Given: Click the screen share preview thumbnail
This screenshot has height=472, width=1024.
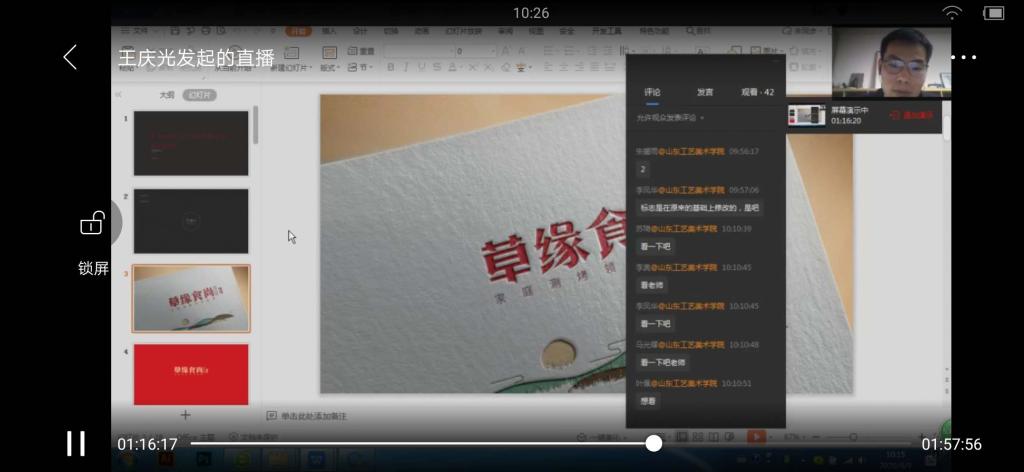Looking at the screenshot, I should pos(806,116).
